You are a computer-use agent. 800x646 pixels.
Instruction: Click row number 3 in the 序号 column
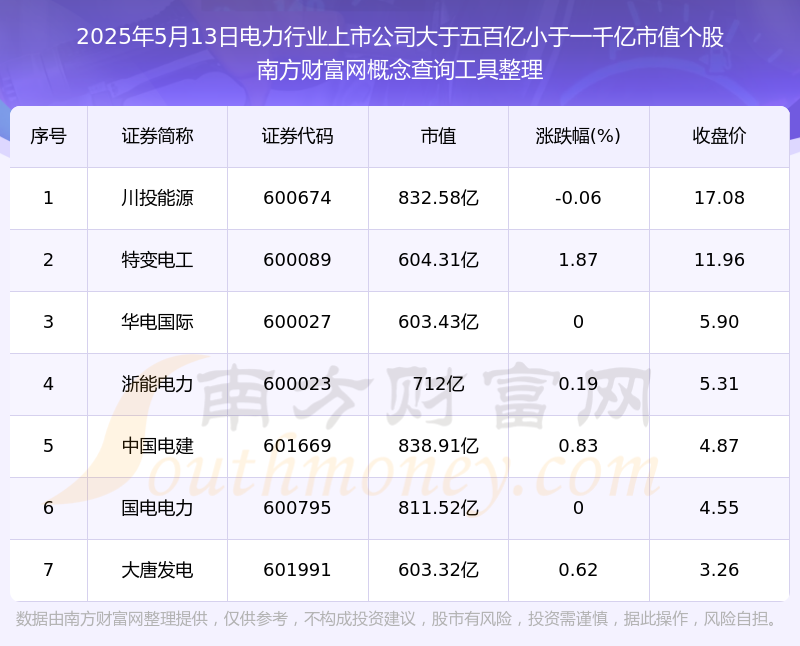point(48,322)
